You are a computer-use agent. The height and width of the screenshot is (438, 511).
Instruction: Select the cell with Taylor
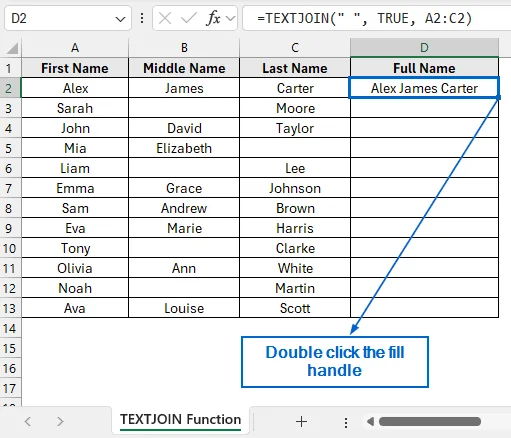point(295,128)
